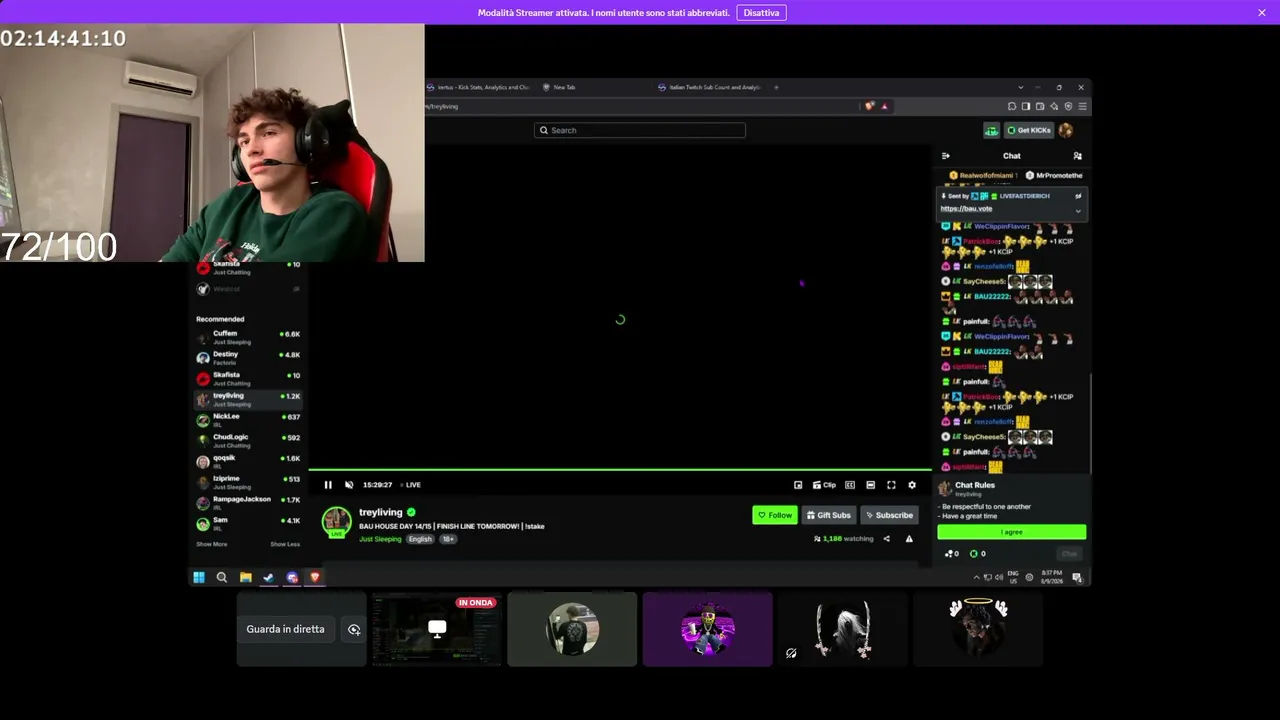Create a Clip of the stream

[x=824, y=485]
